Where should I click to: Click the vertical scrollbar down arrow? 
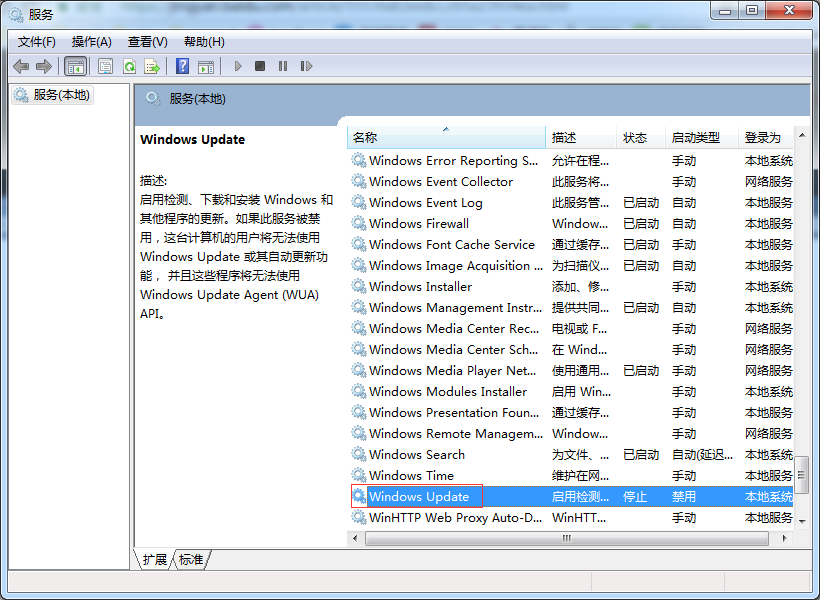coord(802,521)
